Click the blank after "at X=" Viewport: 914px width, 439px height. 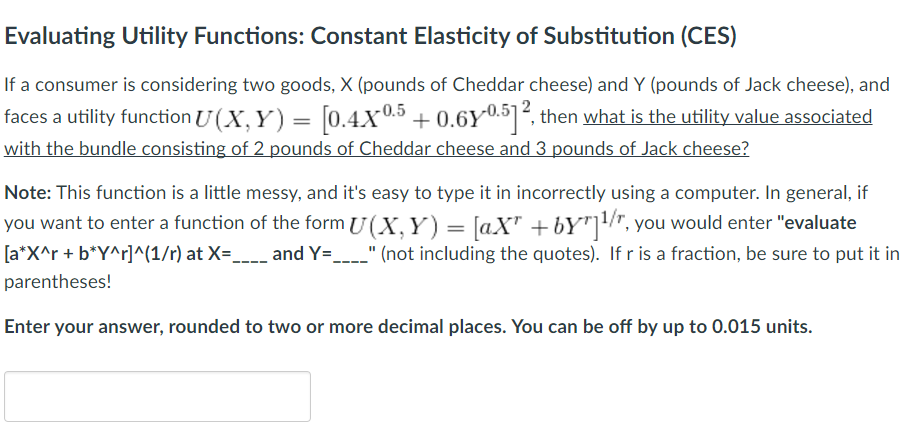click(x=250, y=255)
